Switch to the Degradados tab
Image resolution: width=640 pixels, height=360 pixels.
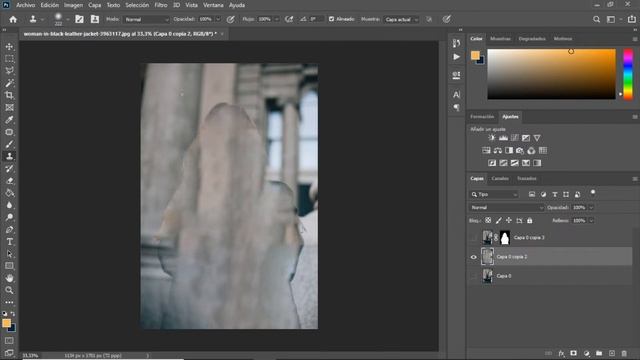tap(532, 39)
